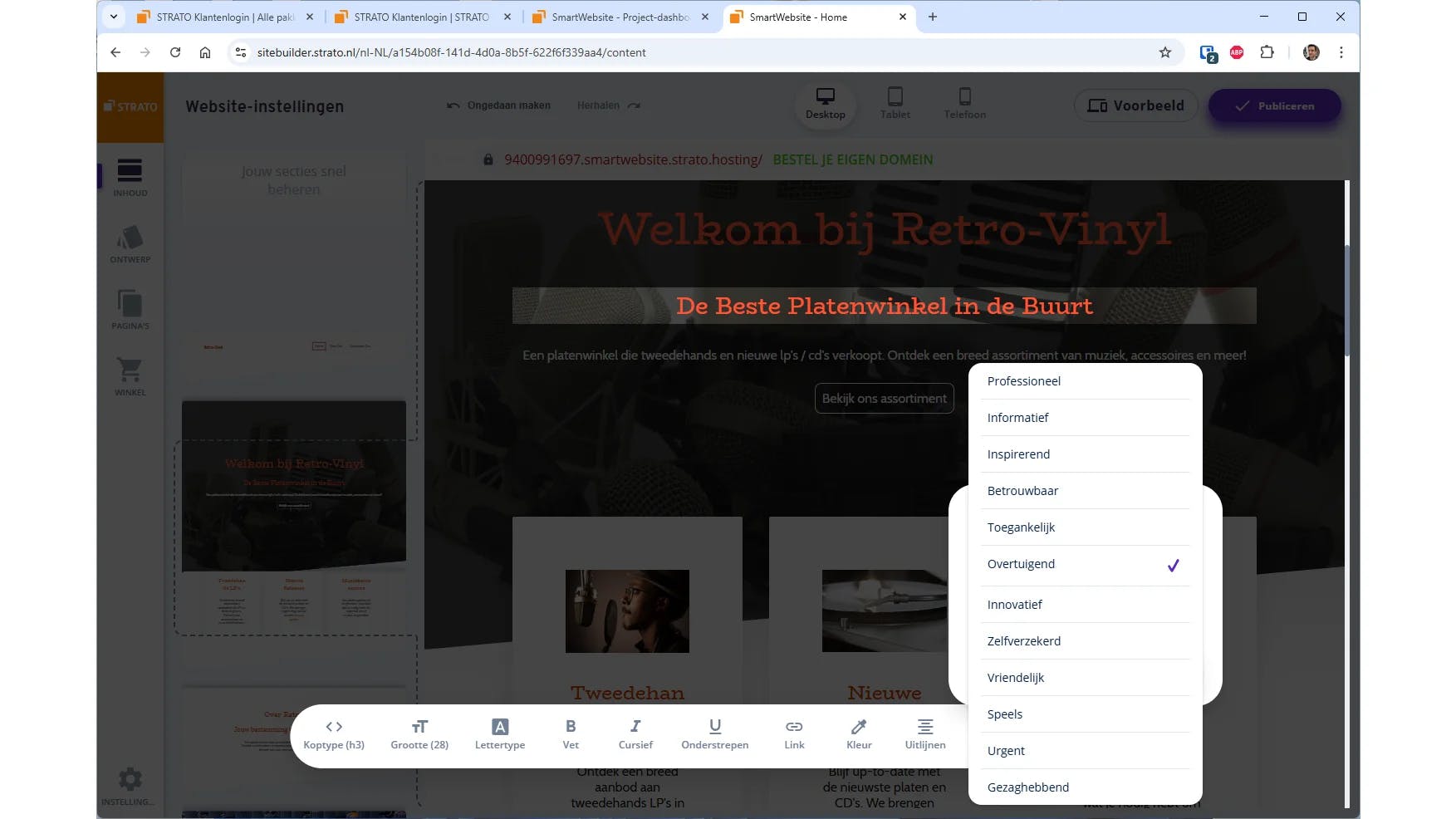
Task: Open the Chrome three-dot menu
Action: coord(1341,52)
